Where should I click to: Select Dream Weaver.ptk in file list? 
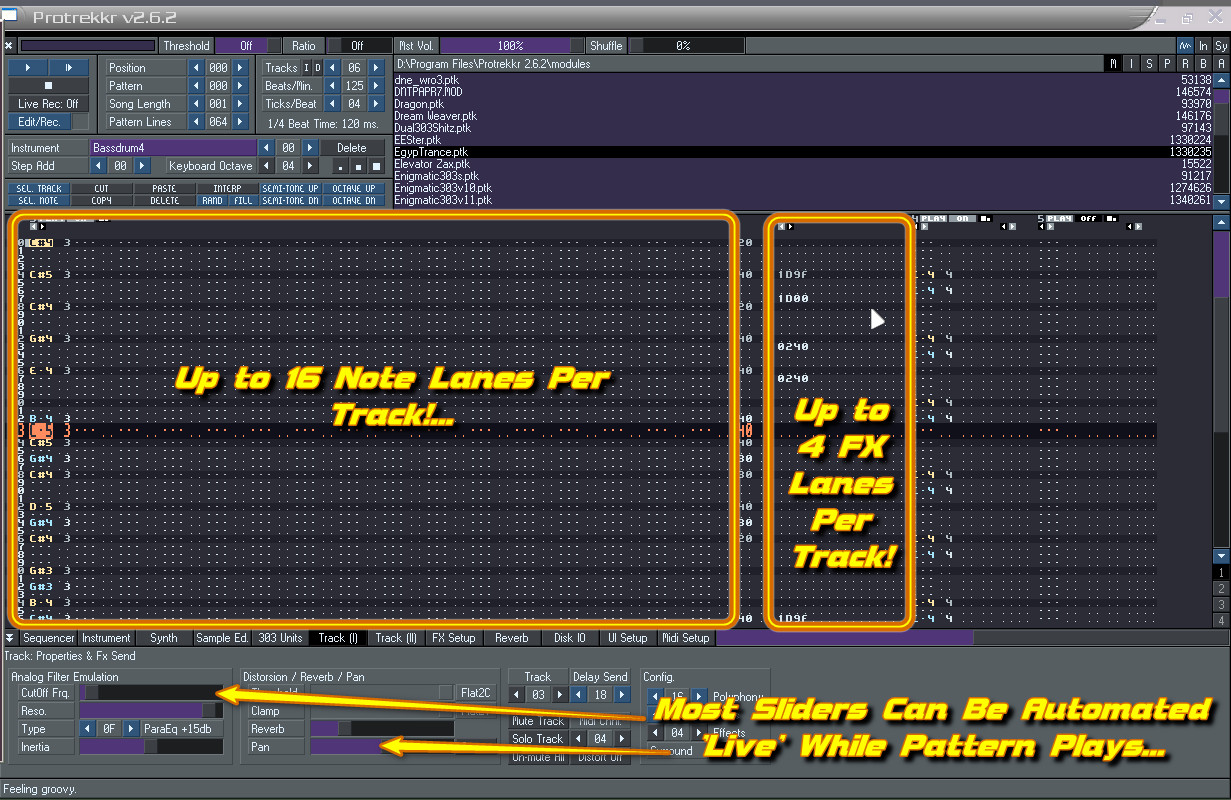[x=802, y=116]
